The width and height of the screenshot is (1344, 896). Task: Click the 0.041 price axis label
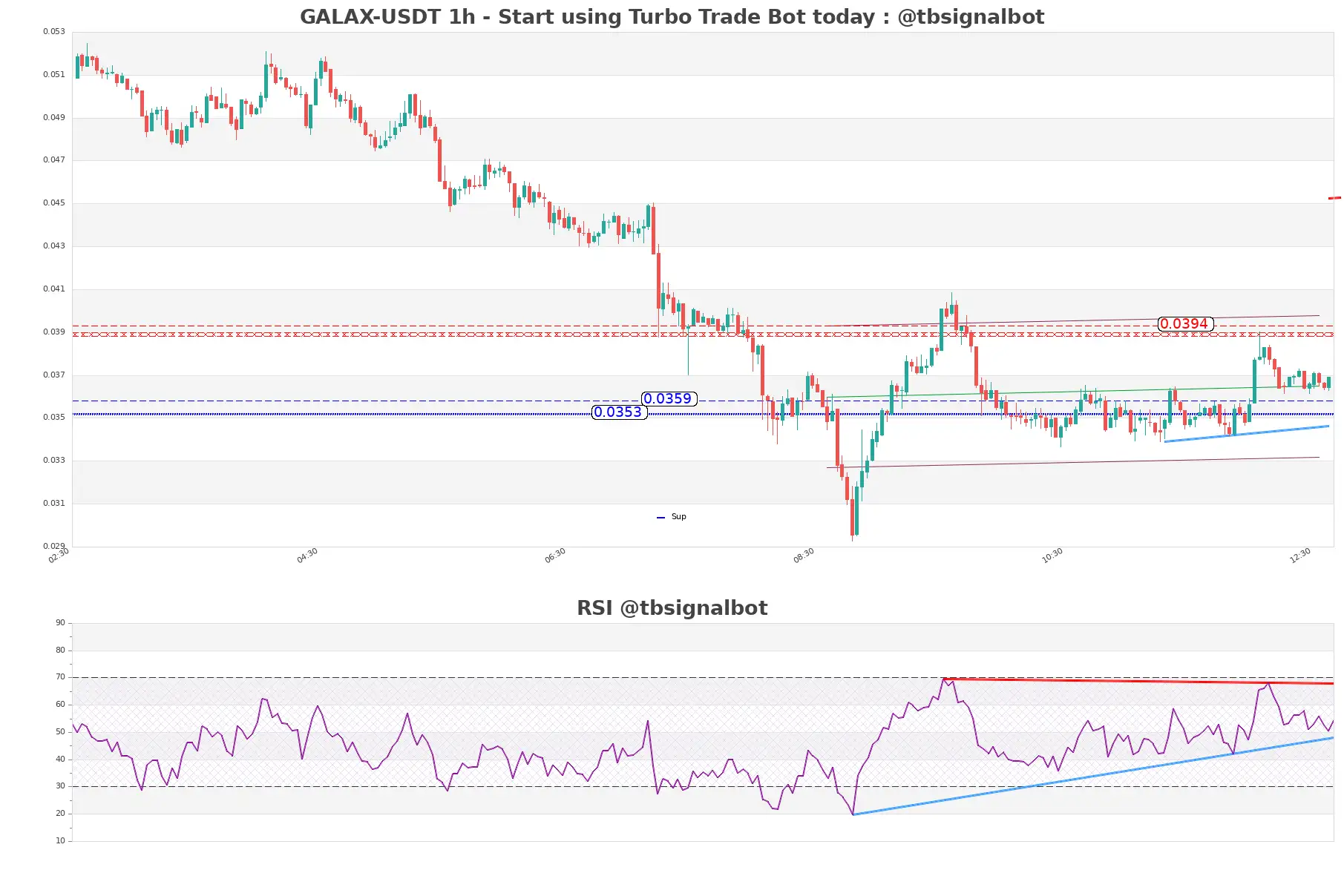tap(54, 289)
